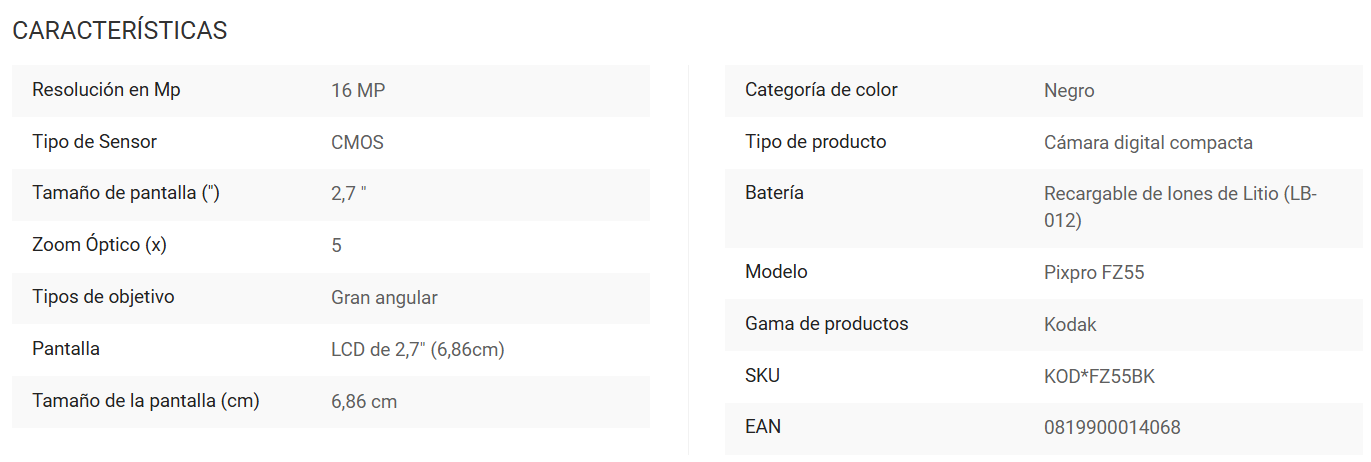Click the EAN number 0819900014068

pos(1112,428)
